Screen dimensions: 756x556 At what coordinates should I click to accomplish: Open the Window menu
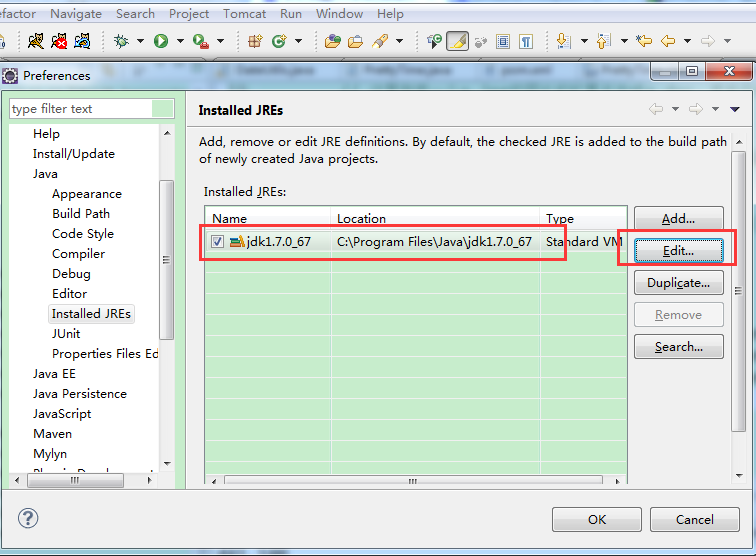point(339,14)
